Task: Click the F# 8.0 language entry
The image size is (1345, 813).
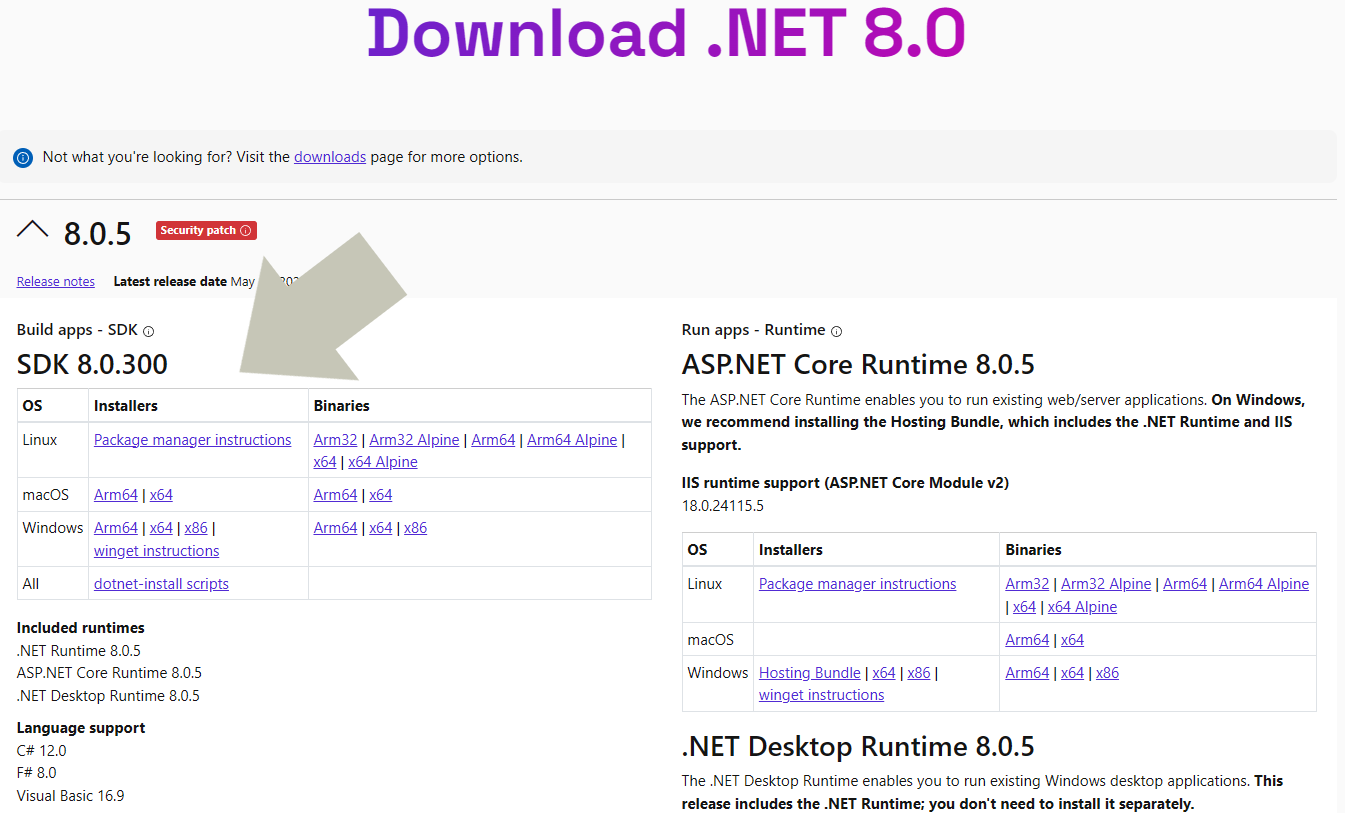Action: point(37,773)
